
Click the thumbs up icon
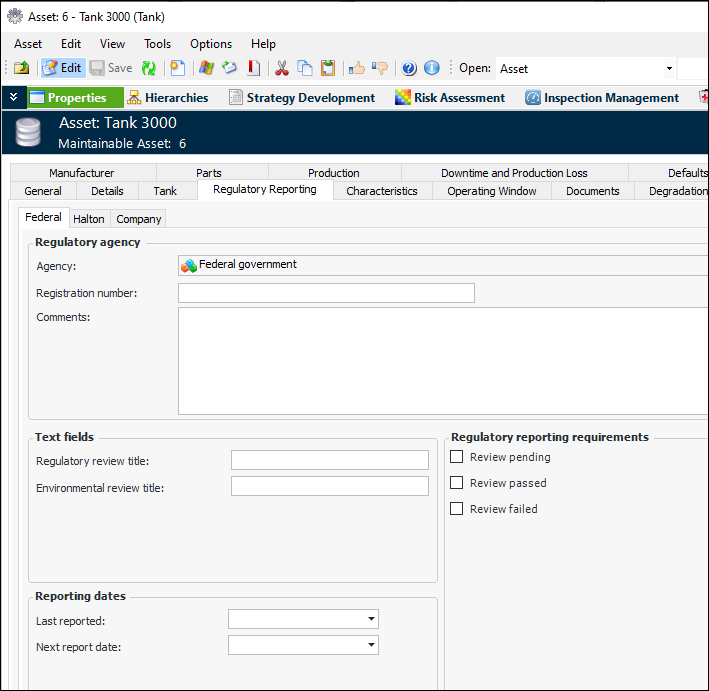(356, 68)
